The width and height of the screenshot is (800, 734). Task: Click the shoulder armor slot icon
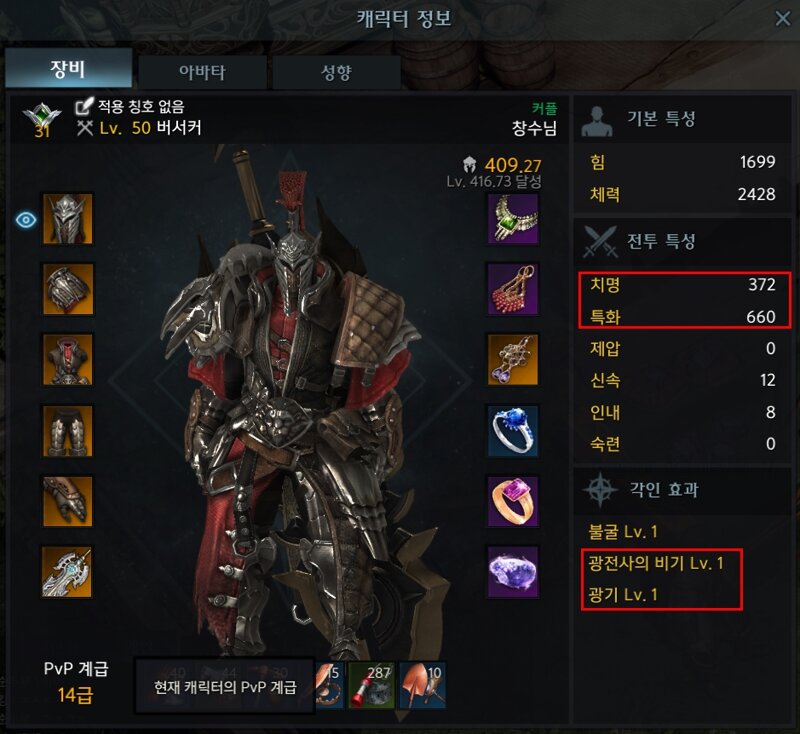[x=67, y=289]
